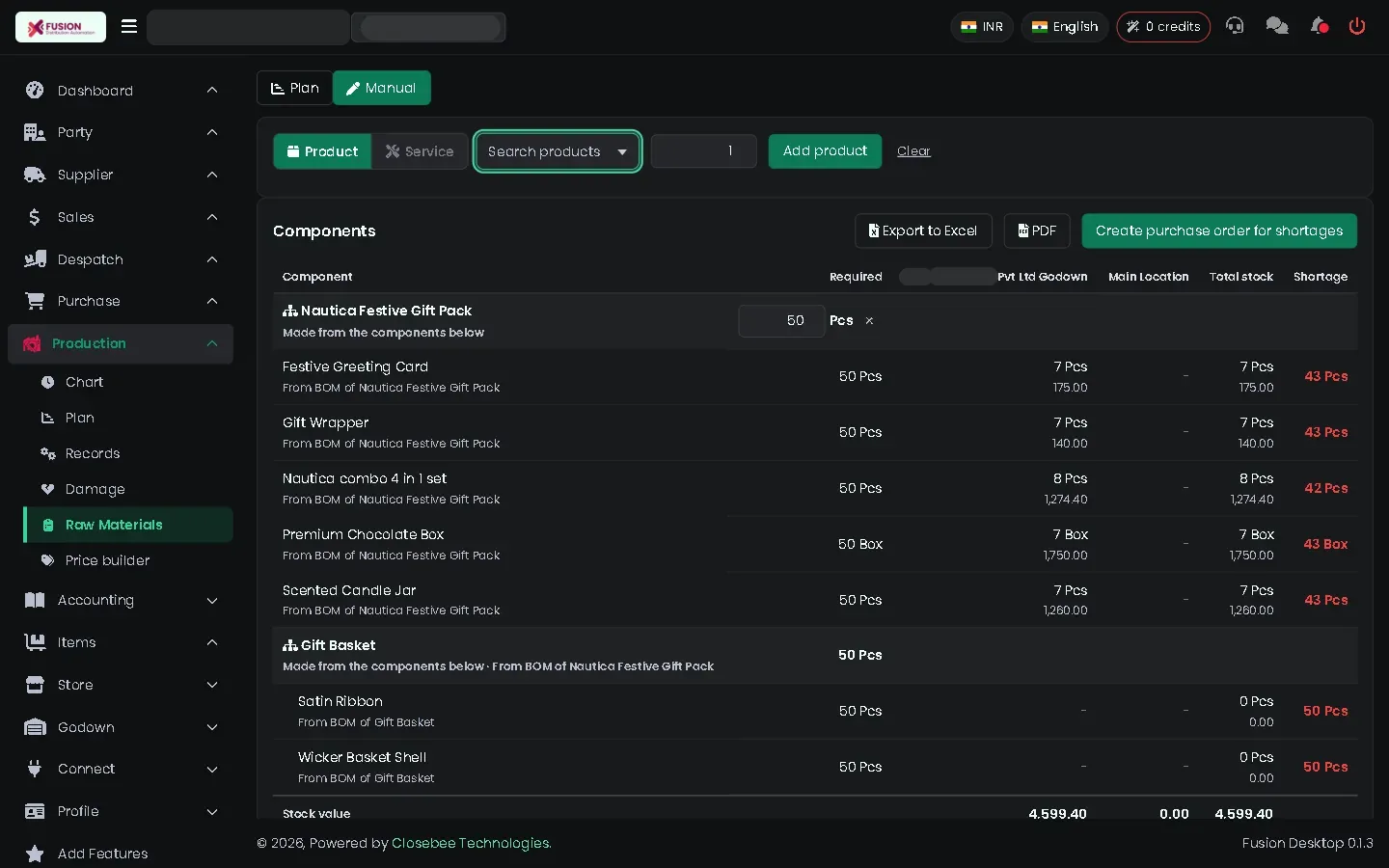Expand the Store menu

(x=121, y=685)
